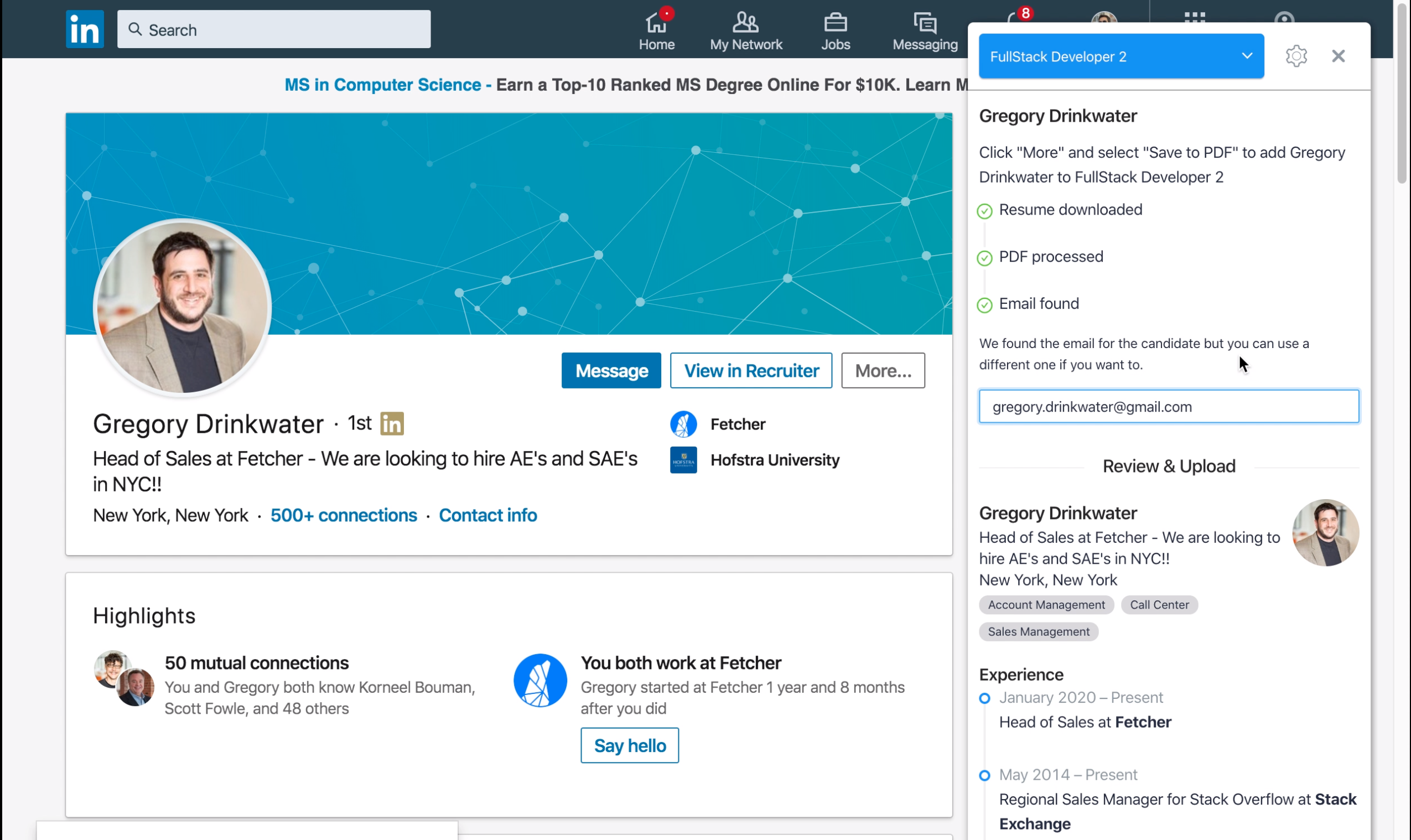Image resolution: width=1411 pixels, height=840 pixels.
Task: Open the More... options on the profile
Action: 883,370
